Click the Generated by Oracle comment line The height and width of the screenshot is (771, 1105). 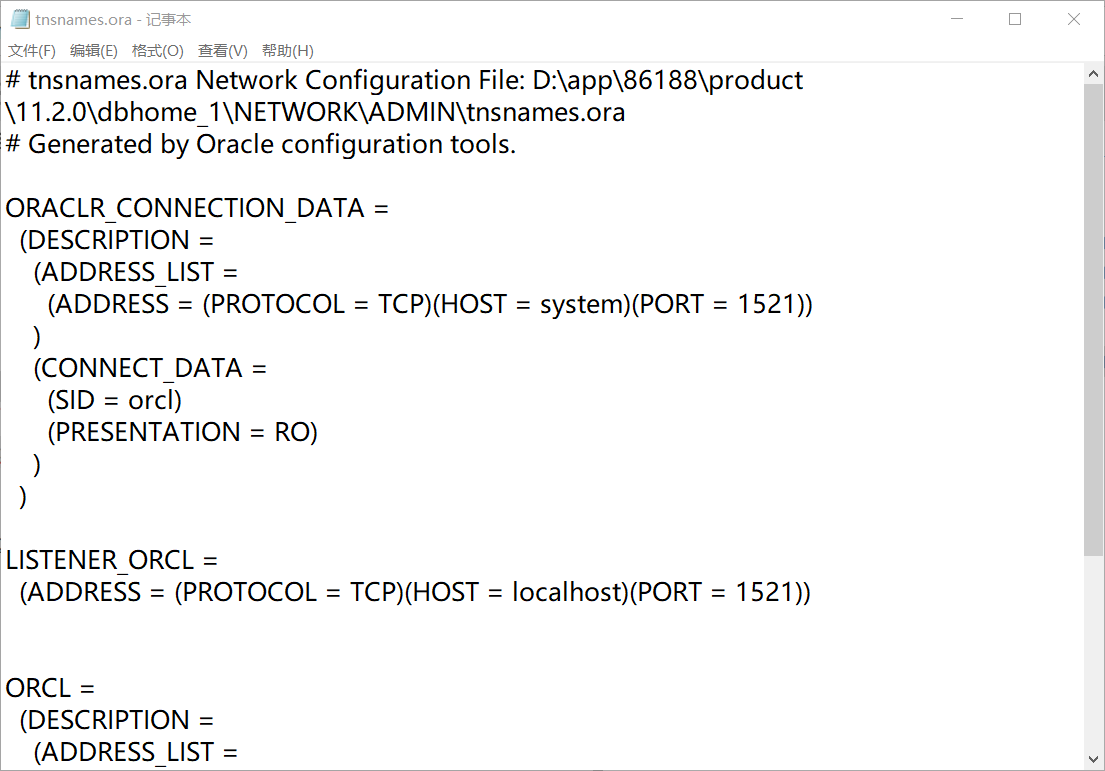260,144
